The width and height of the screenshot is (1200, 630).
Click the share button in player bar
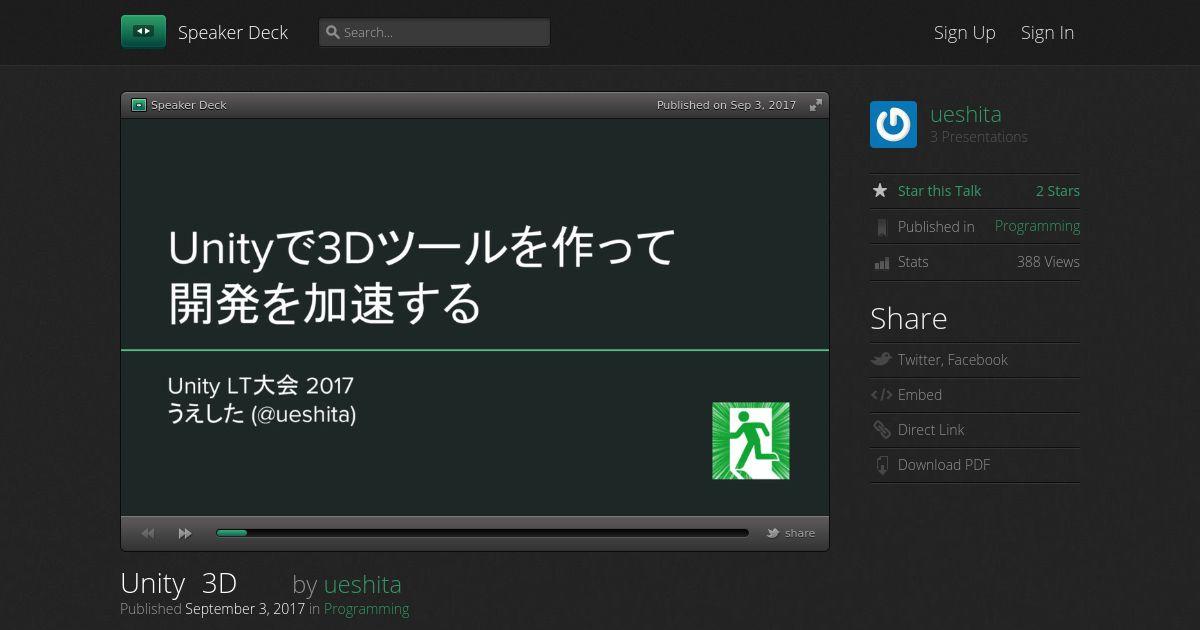point(800,533)
